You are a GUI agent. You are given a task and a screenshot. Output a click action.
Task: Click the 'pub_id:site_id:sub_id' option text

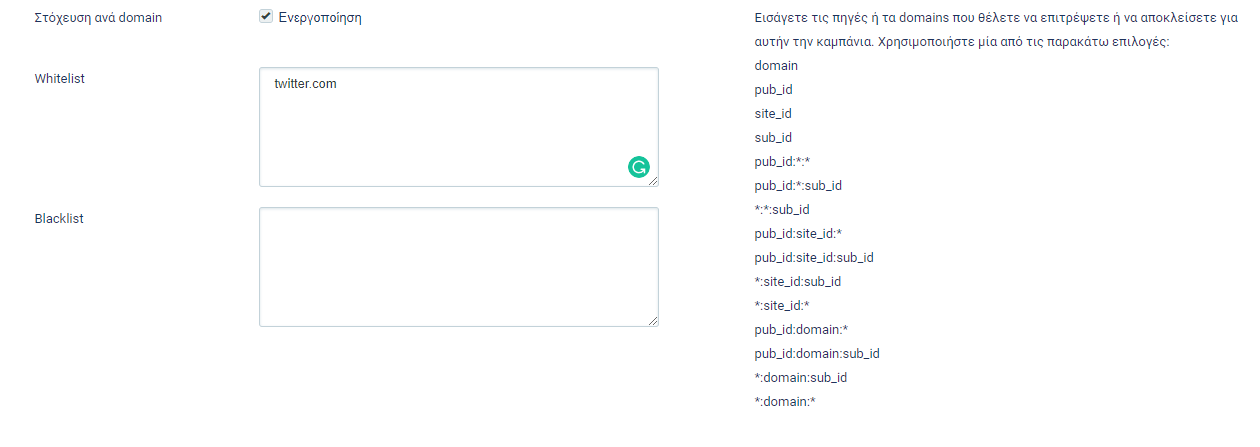pyautogui.click(x=814, y=257)
